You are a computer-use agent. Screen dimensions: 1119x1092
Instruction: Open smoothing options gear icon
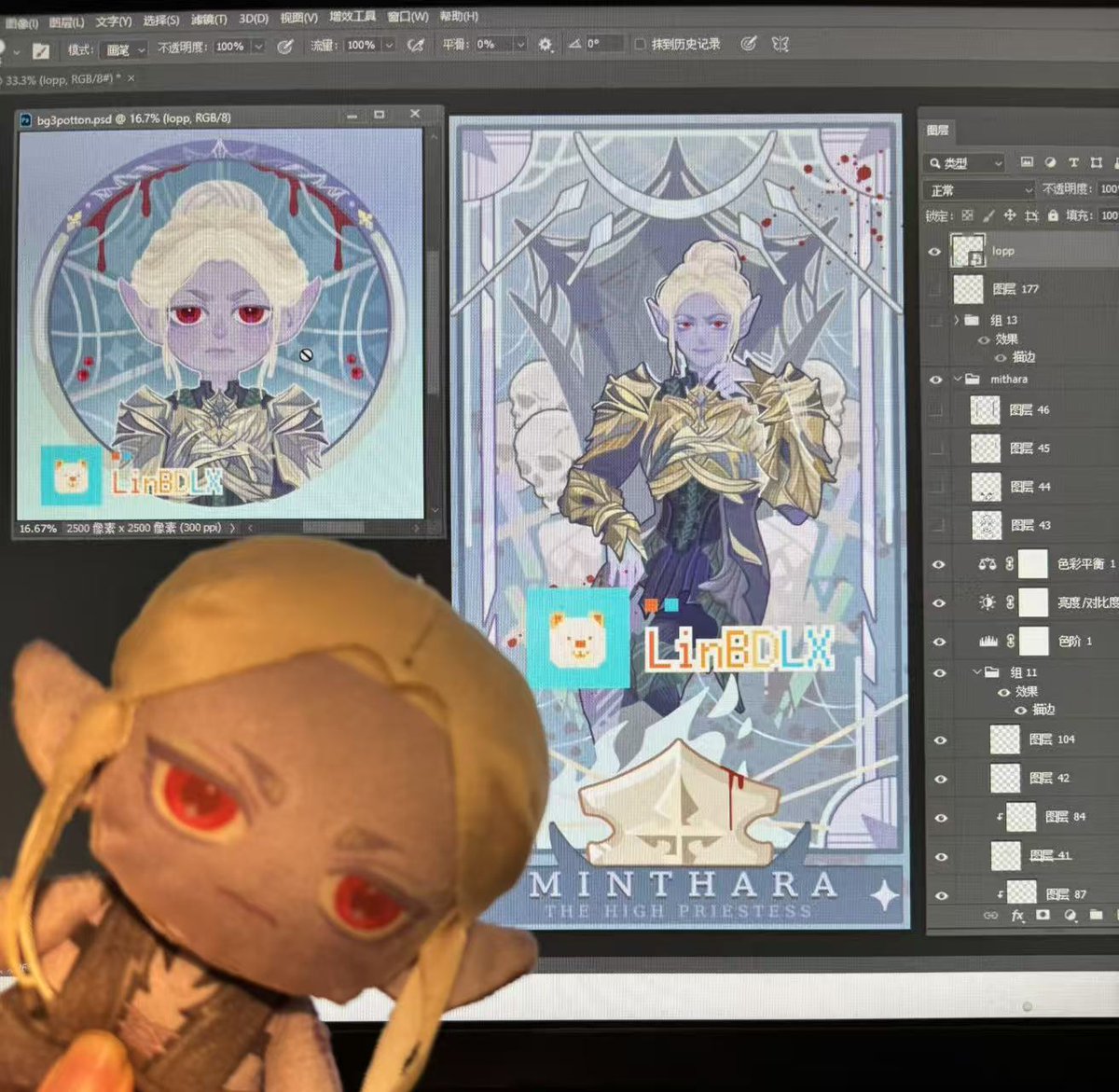tap(546, 44)
